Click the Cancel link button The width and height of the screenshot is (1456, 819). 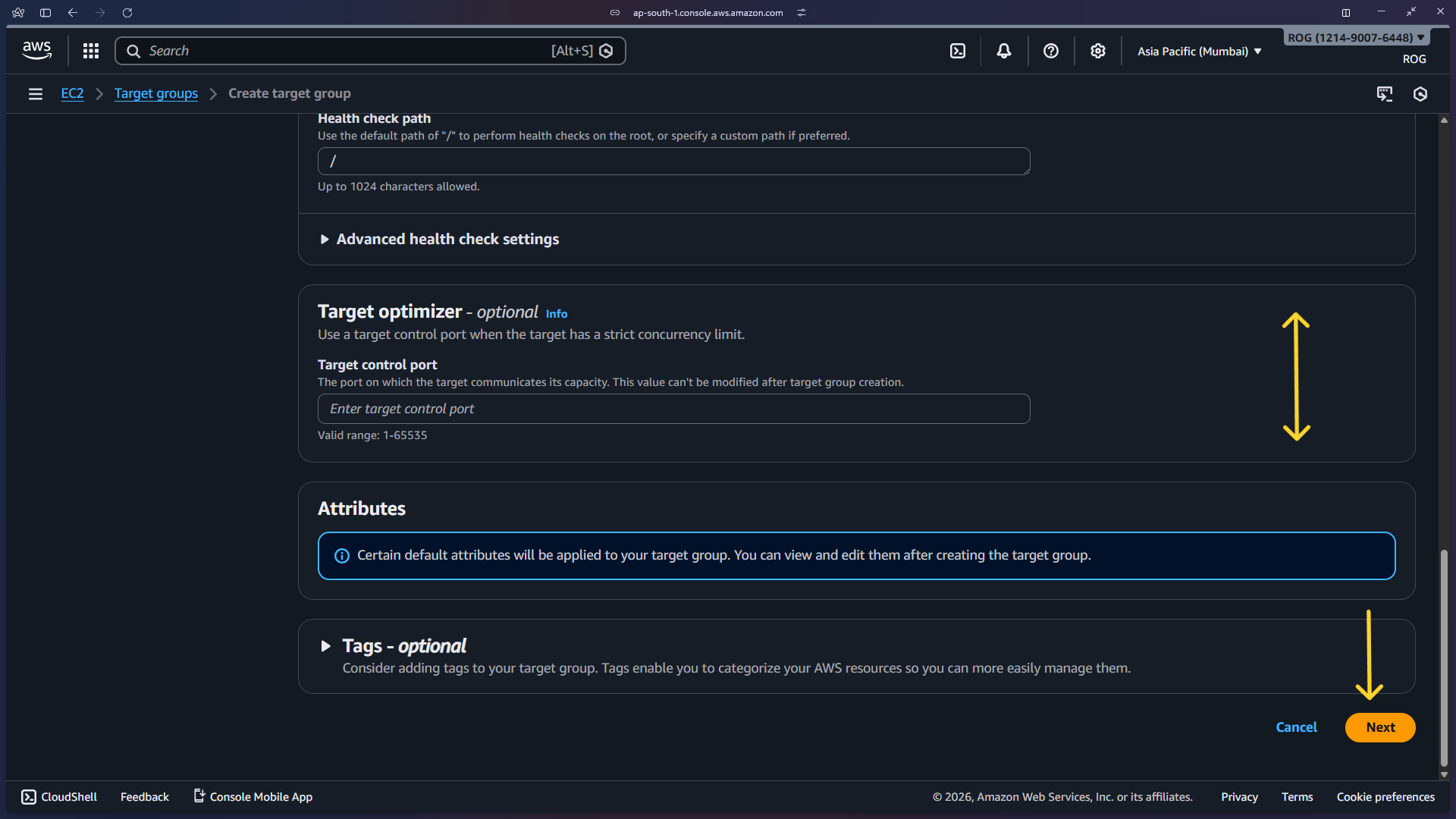(x=1296, y=727)
